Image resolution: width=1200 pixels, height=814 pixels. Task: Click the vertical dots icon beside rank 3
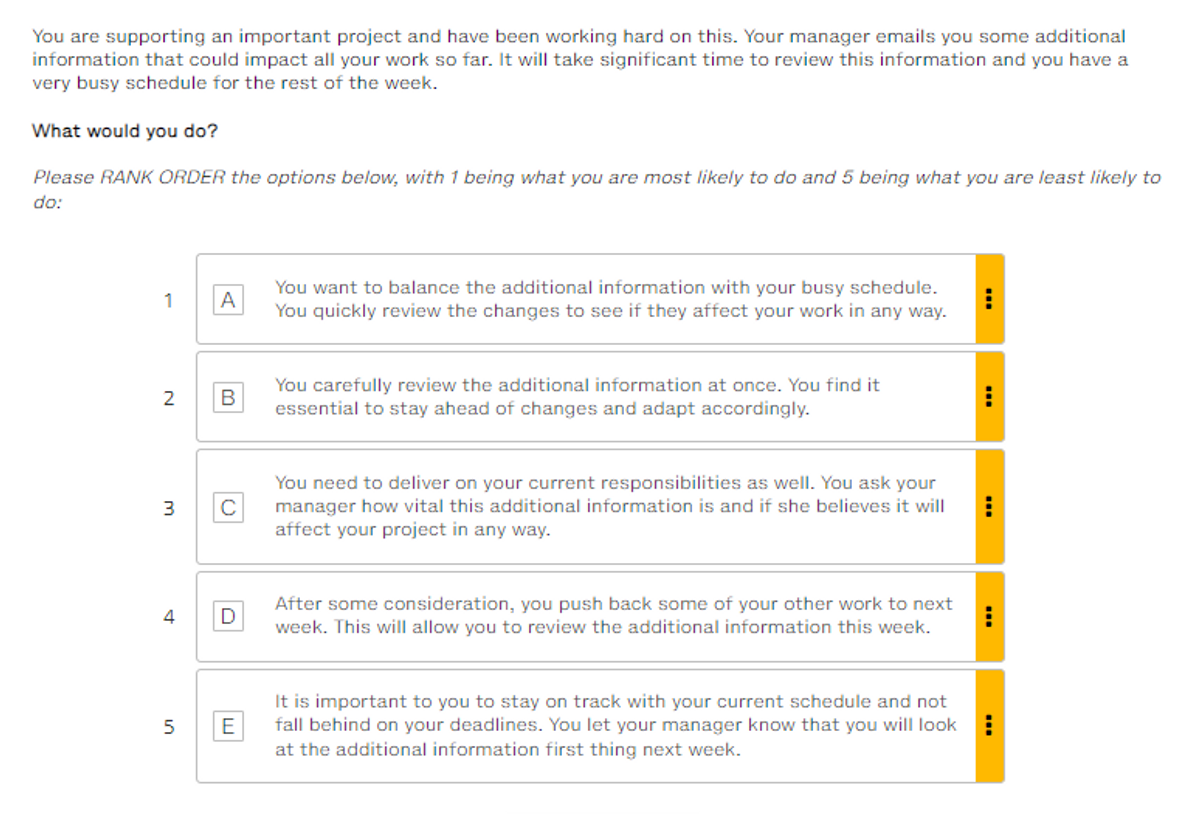point(988,506)
